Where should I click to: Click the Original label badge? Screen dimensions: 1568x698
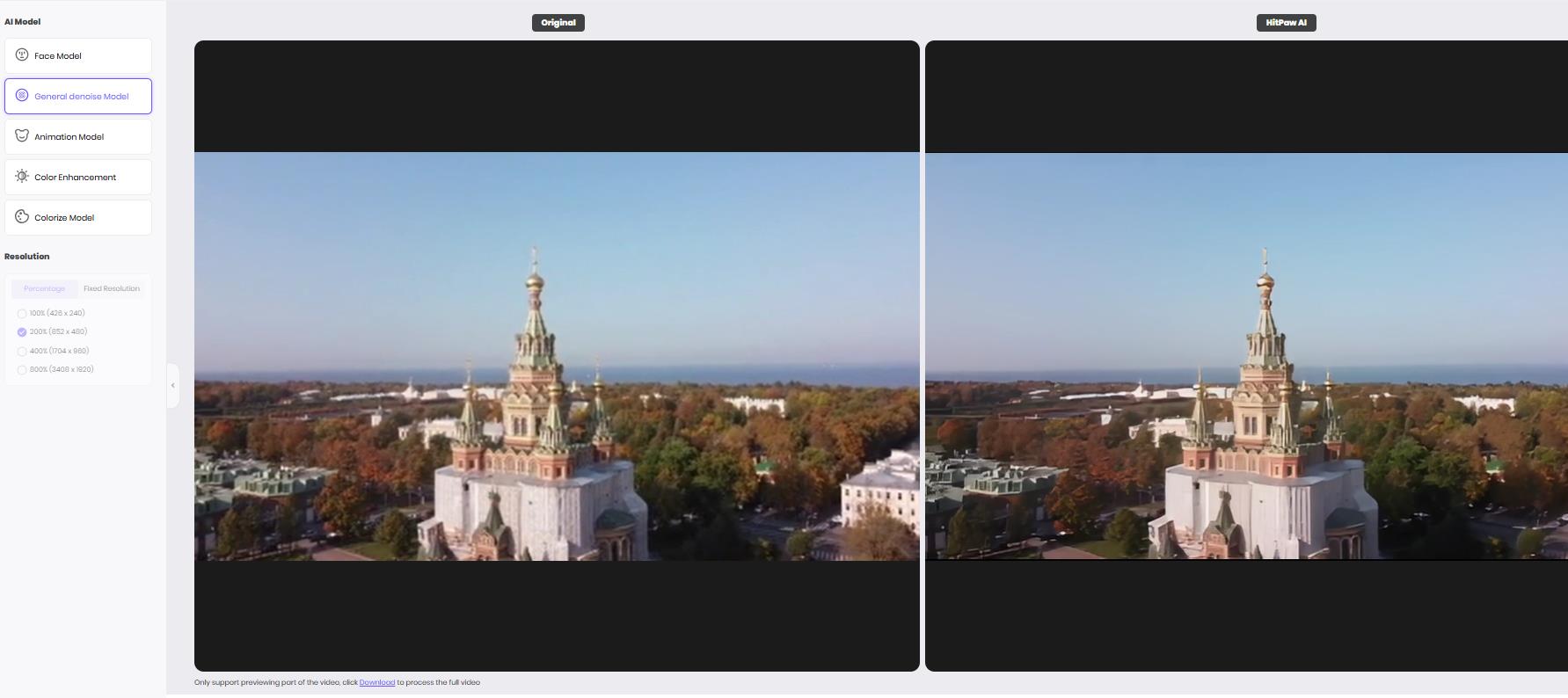pyautogui.click(x=558, y=23)
